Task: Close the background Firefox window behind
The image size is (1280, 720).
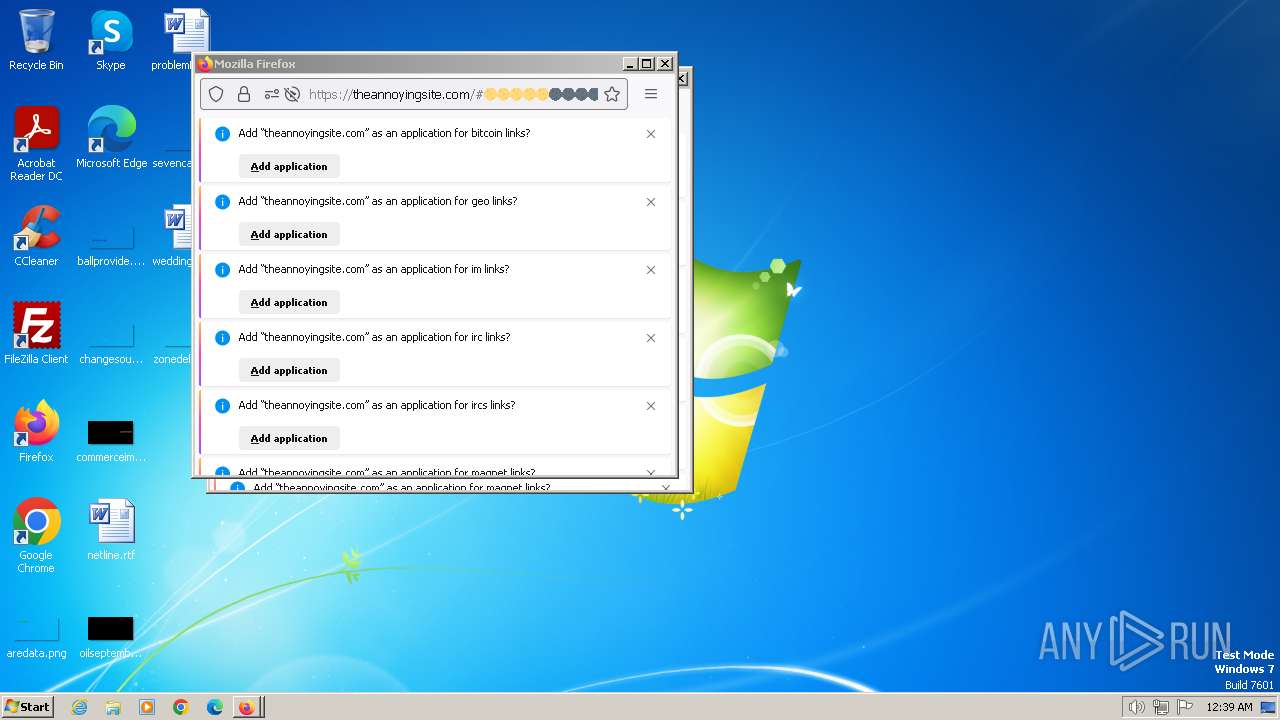Action: click(683, 78)
